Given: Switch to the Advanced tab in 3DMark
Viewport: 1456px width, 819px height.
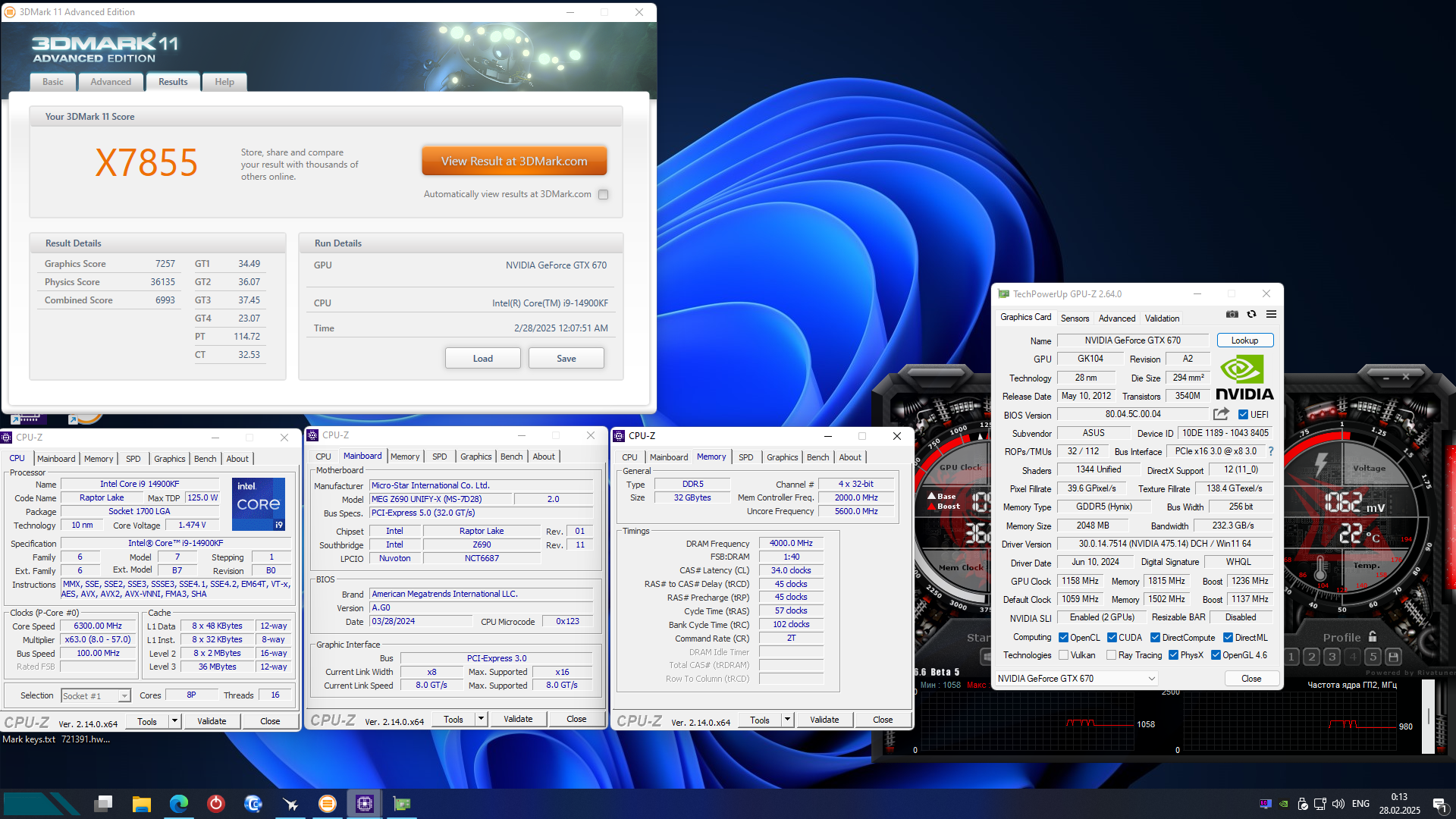Looking at the screenshot, I should pos(111,82).
